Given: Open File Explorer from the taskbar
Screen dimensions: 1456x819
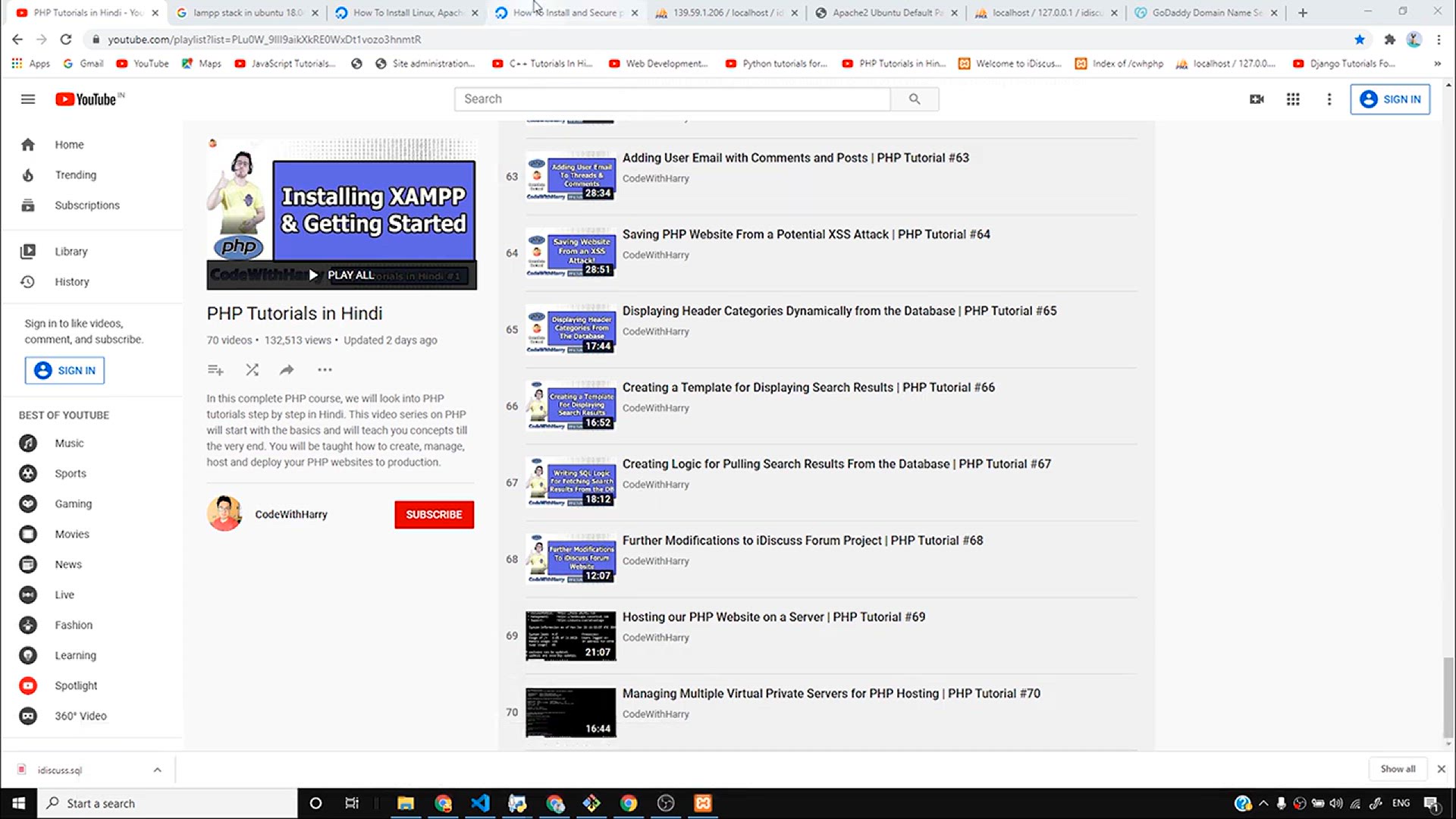Looking at the screenshot, I should [406, 804].
